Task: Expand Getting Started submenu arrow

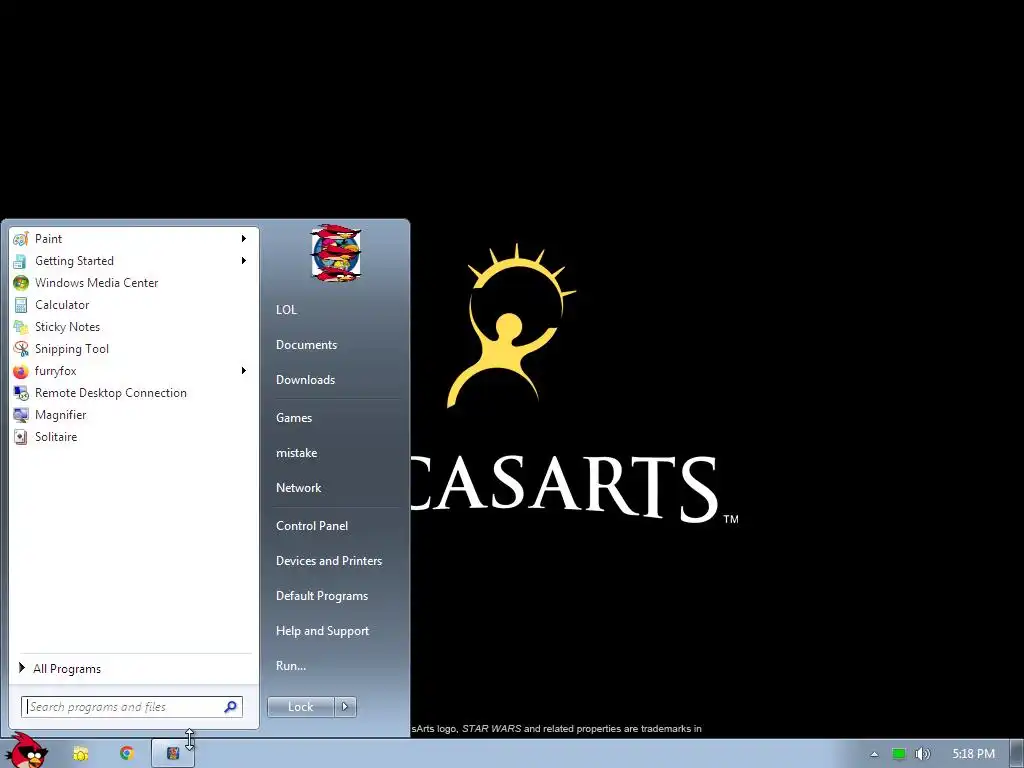Action: [244, 261]
